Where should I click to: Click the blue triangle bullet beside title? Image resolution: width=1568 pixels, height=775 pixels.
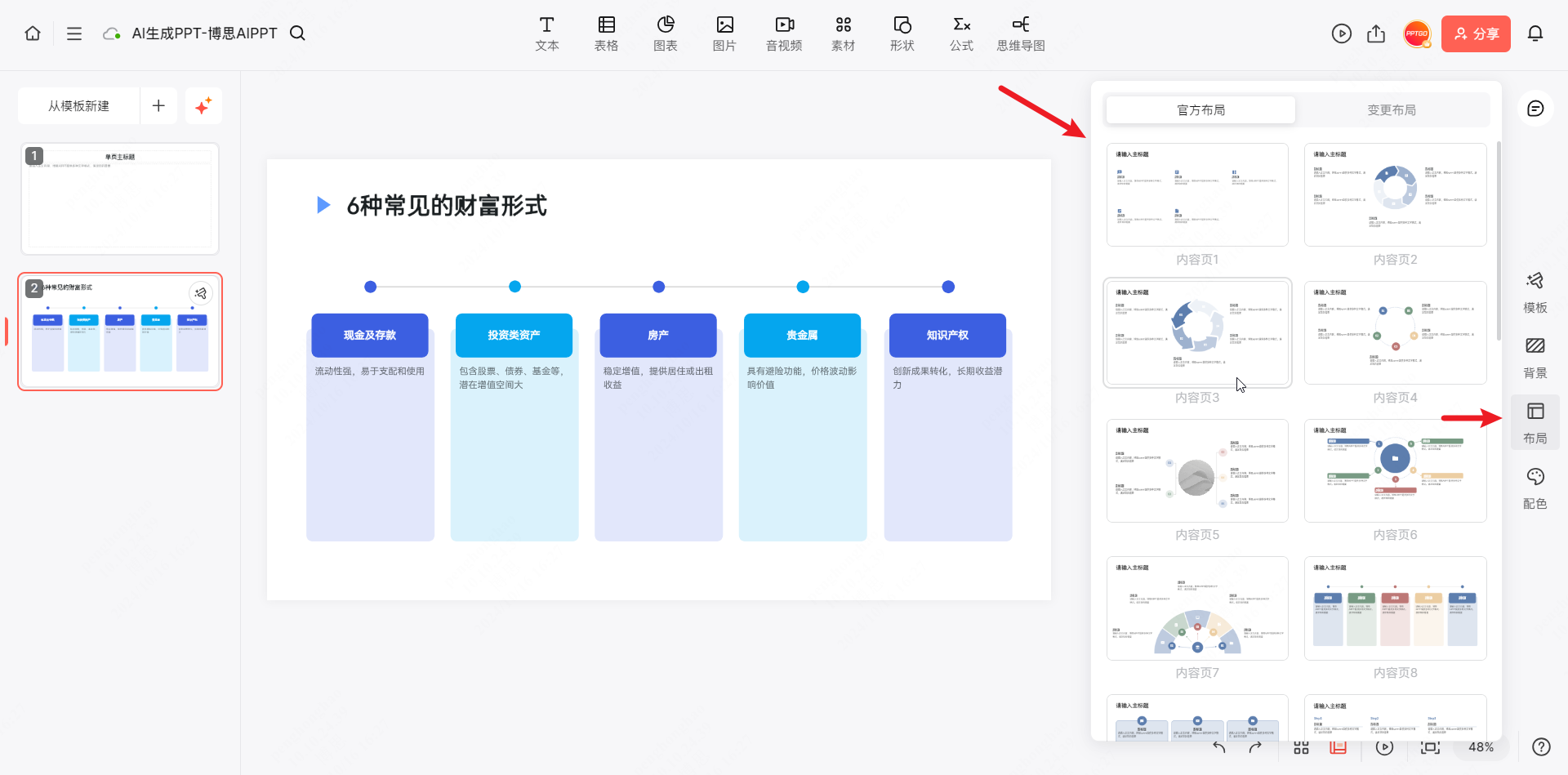click(x=323, y=205)
